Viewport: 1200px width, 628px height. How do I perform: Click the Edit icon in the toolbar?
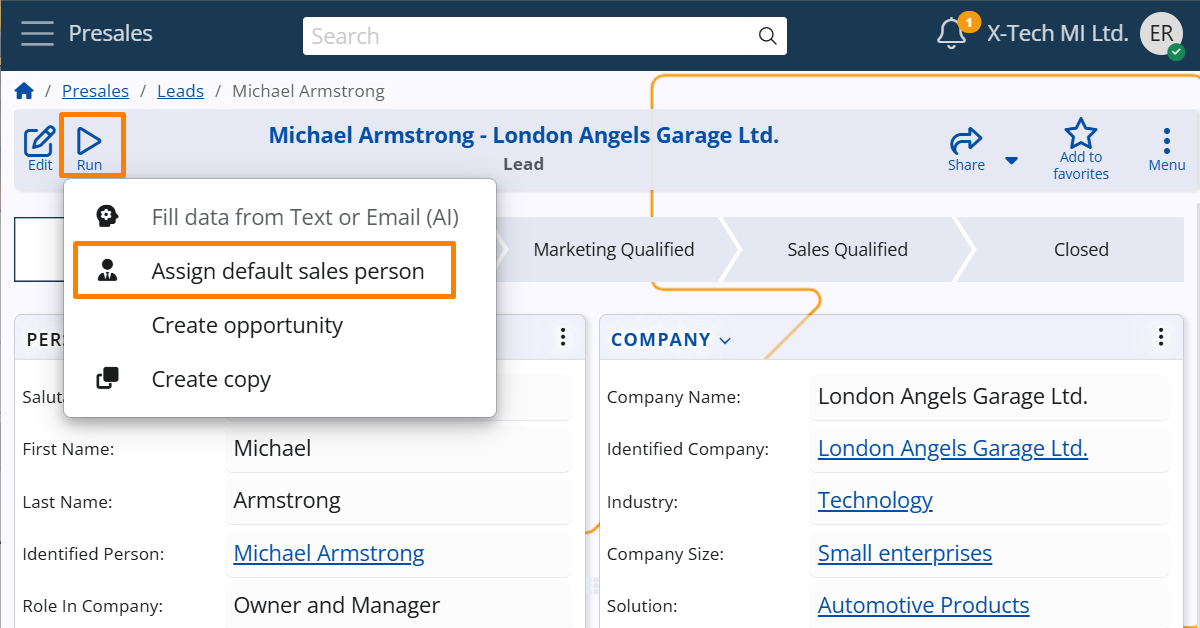38,145
